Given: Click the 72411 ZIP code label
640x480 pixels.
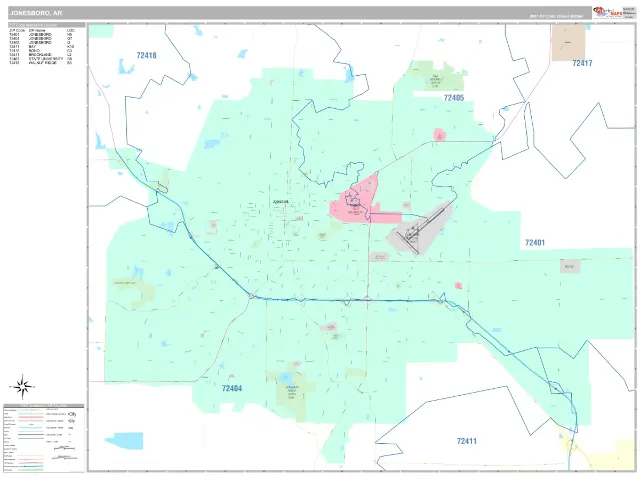Looking at the screenshot, I should (467, 441).
